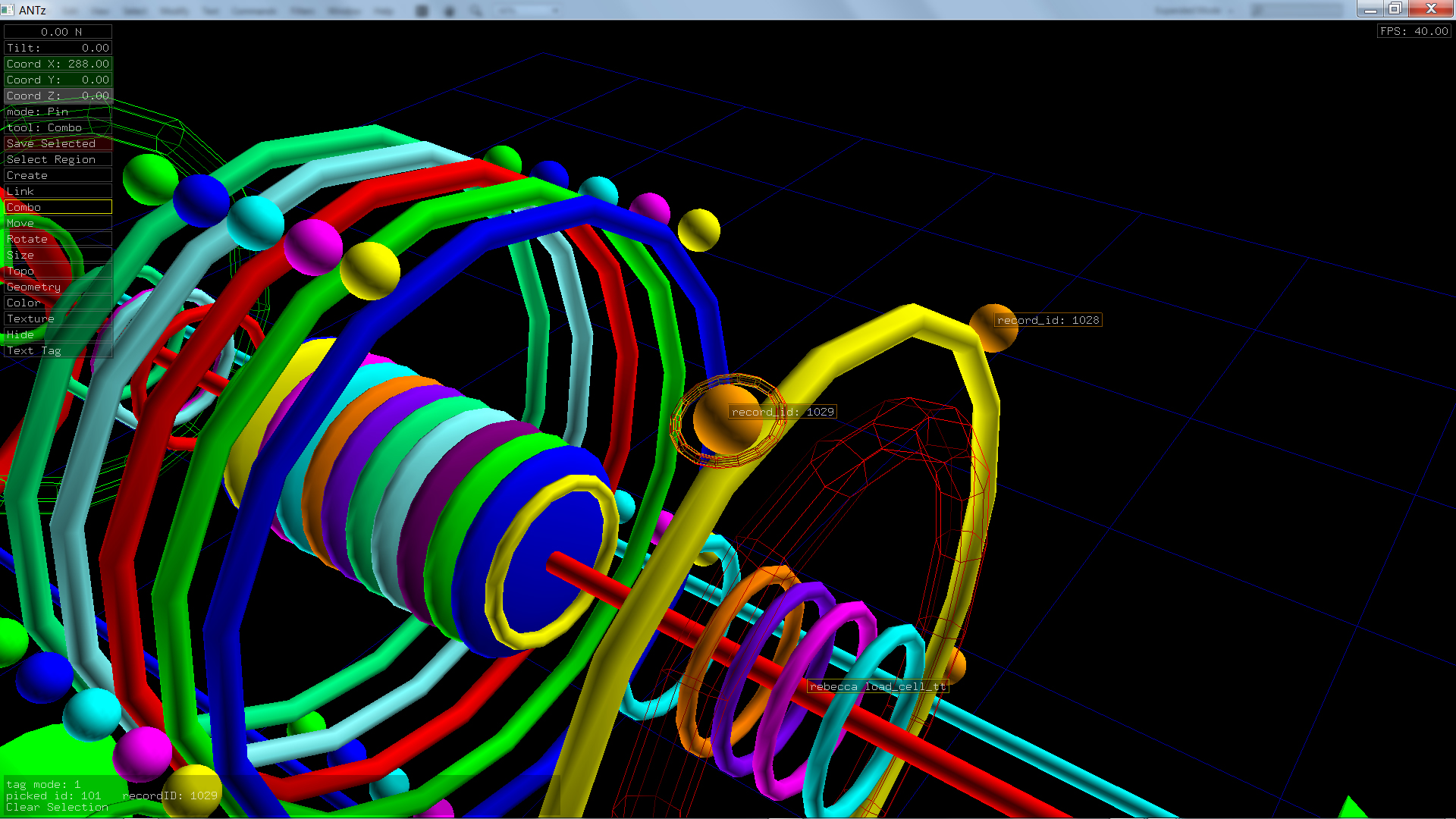Viewport: 1456px width, 819px height.
Task: Click Clear Selection at bottom left
Action: [57, 807]
